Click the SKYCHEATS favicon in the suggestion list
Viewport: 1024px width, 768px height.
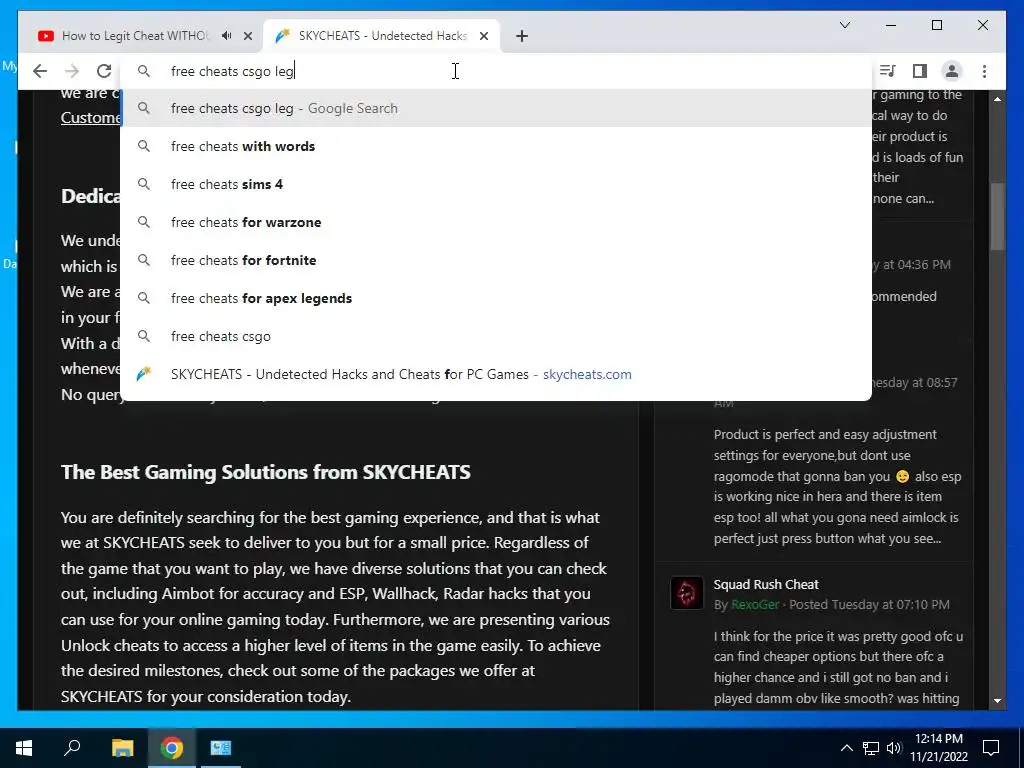coord(144,374)
